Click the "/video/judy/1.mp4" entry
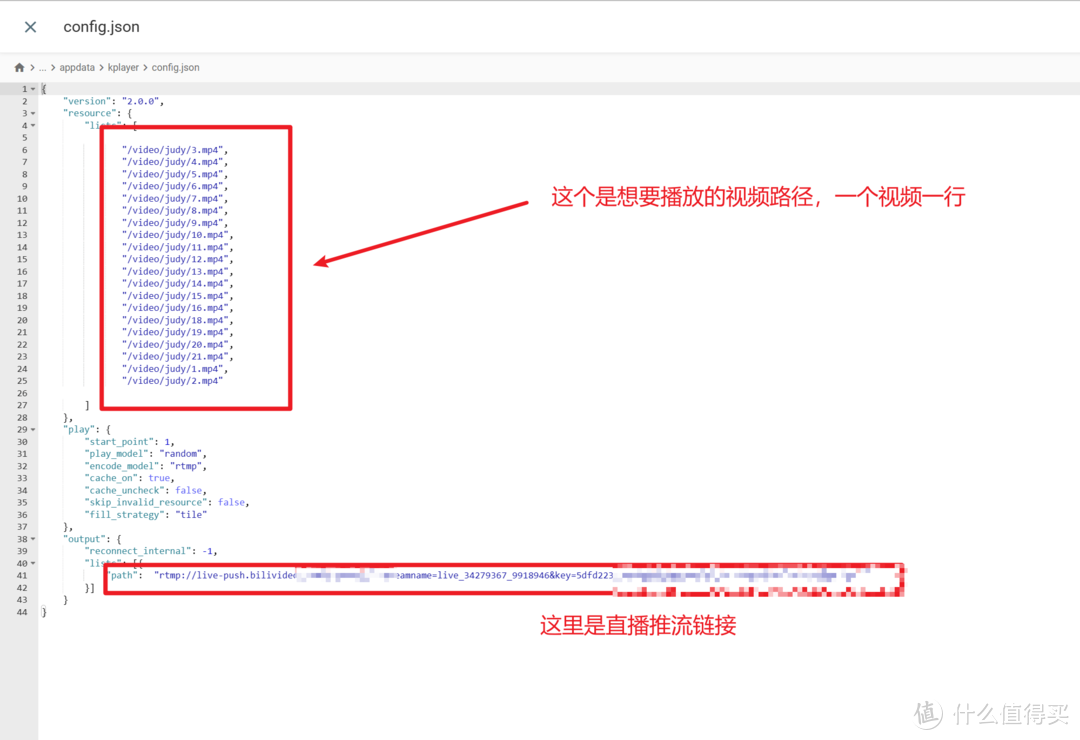 tap(175, 369)
